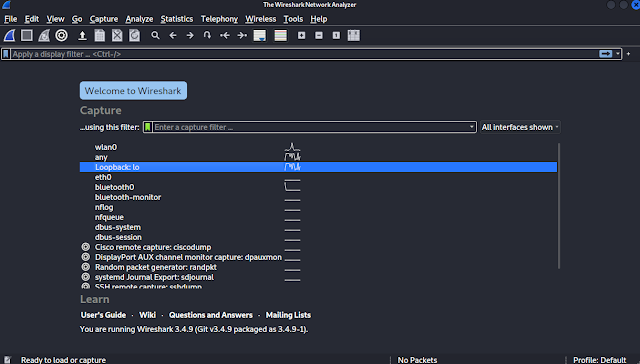Screen dimensions: 640x364
Task: Reload the capture file icon
Action: point(134,36)
